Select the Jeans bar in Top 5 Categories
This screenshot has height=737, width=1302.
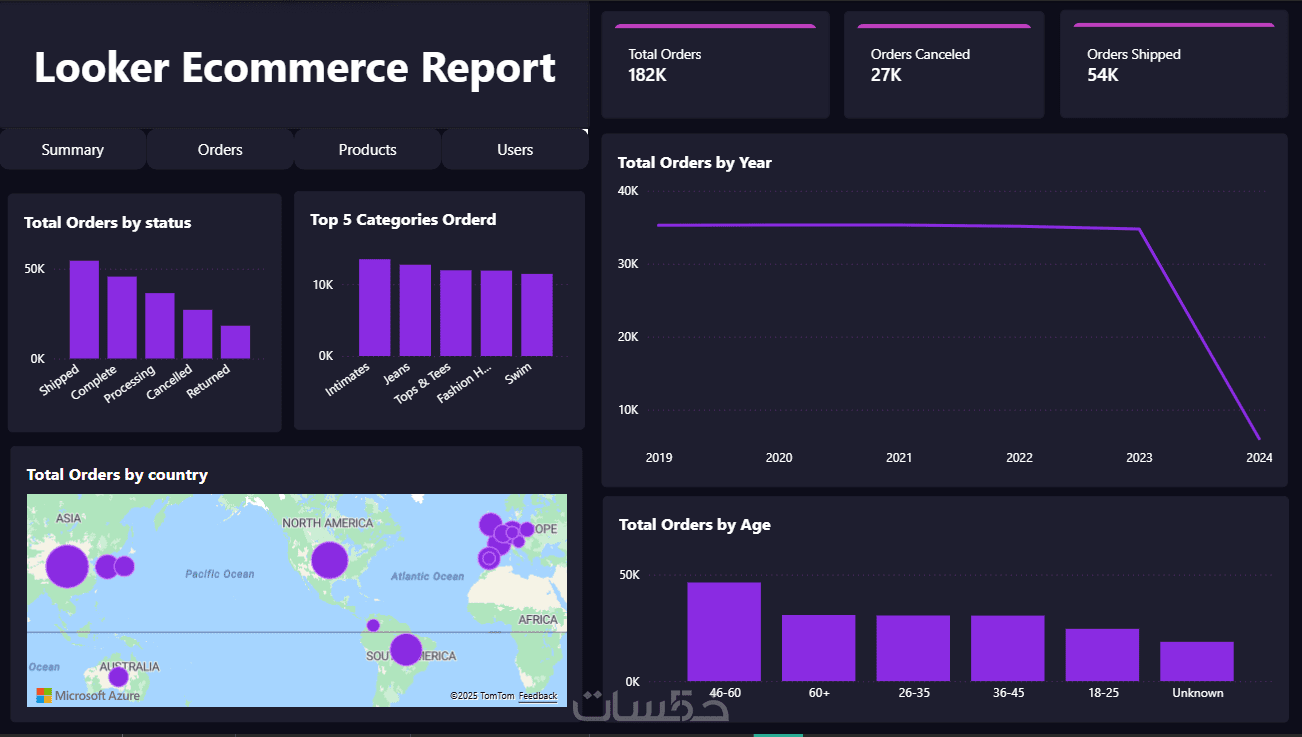point(415,310)
